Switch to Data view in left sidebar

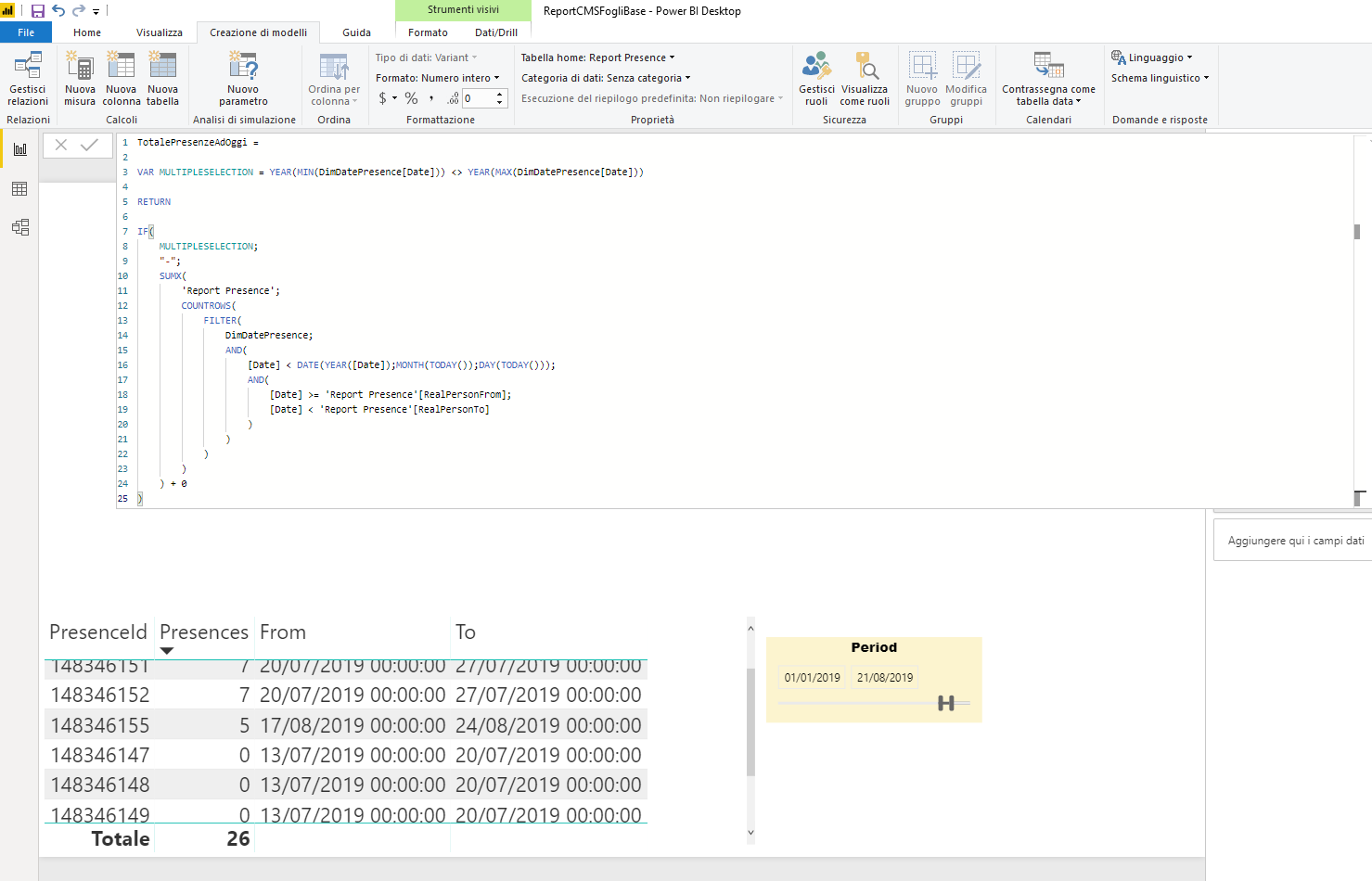pyautogui.click(x=20, y=189)
